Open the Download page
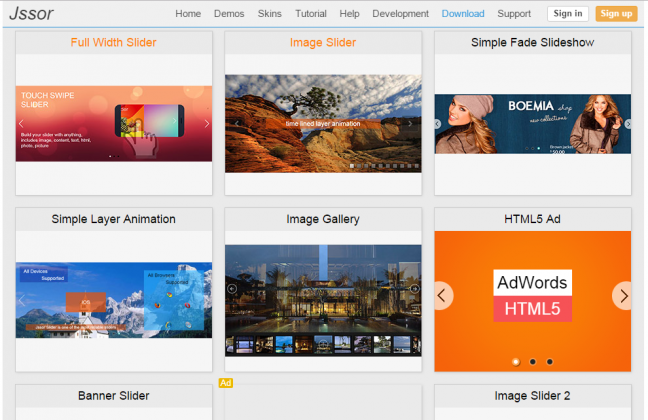Image resolution: width=648 pixels, height=420 pixels. point(463,14)
